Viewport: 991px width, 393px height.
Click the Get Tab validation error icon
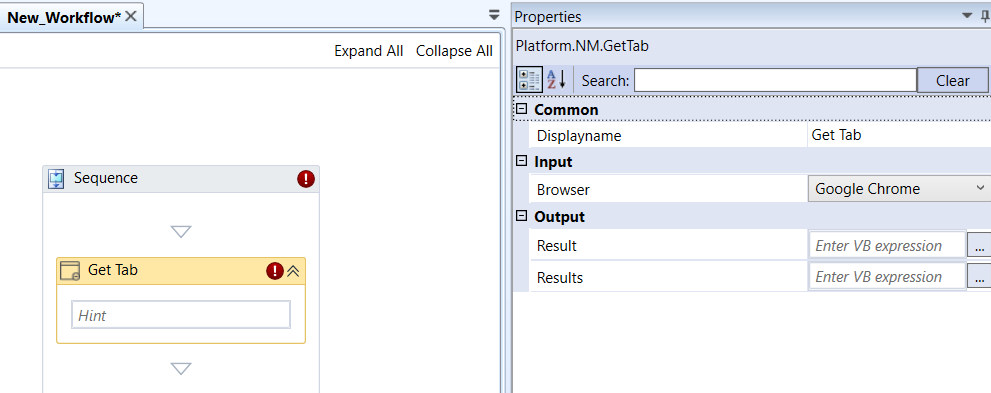274,271
